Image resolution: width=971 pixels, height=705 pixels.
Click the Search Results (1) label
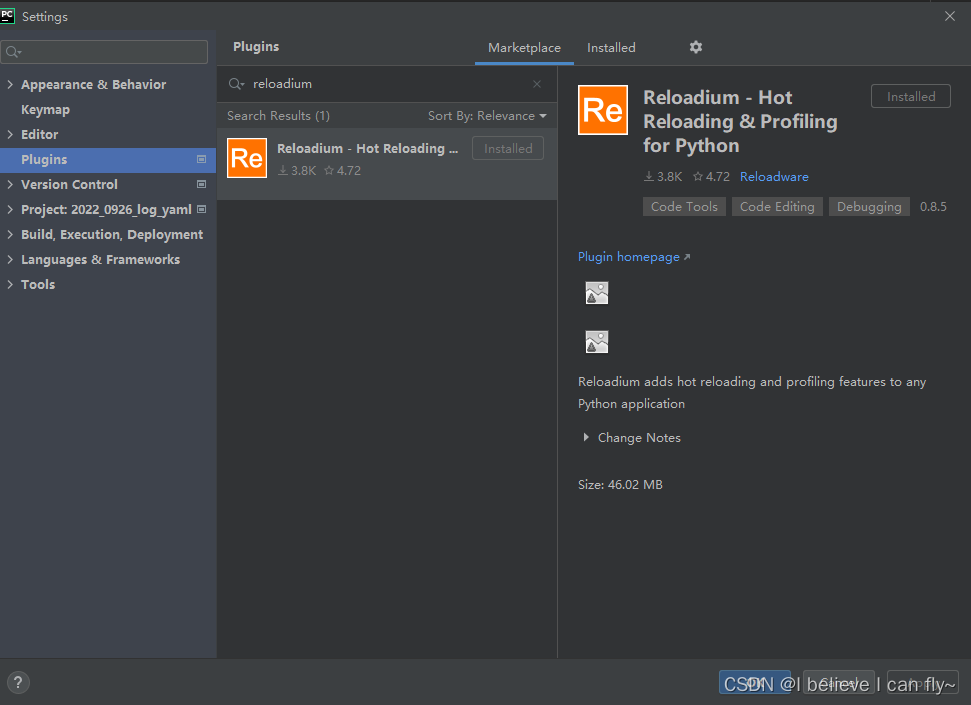278,116
